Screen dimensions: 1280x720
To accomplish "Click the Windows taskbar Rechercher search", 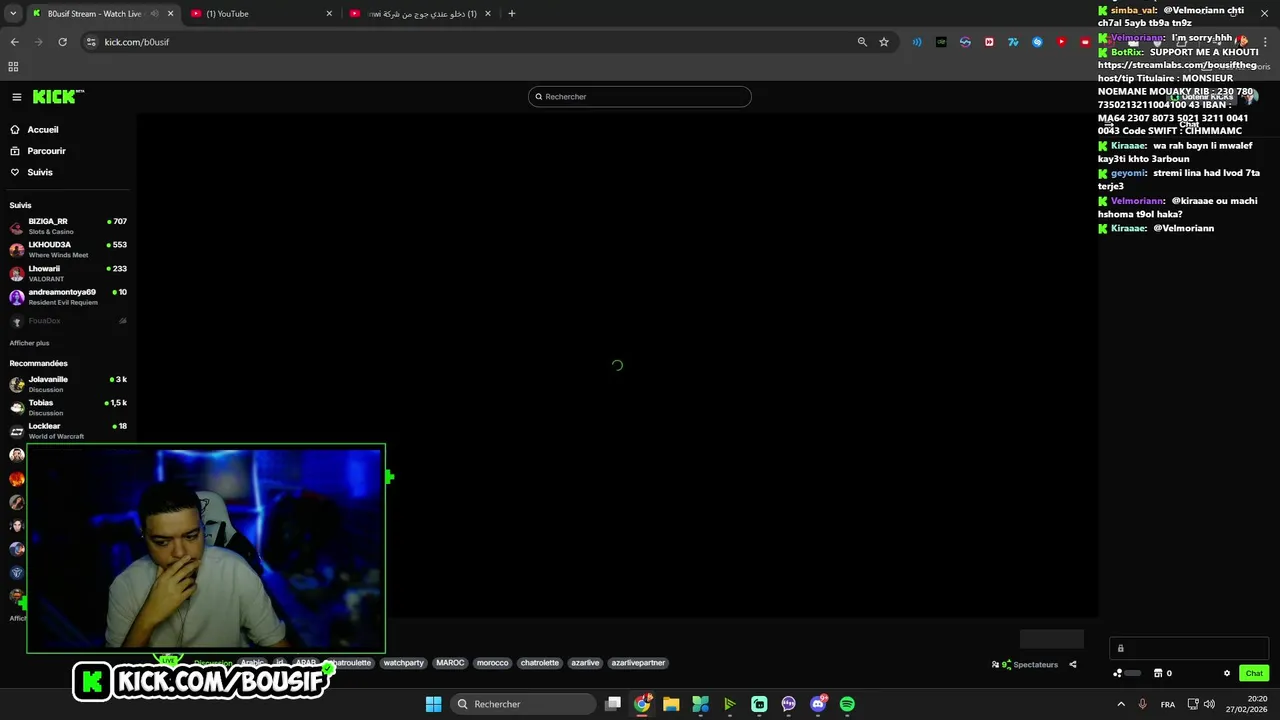I will pyautogui.click(x=523, y=704).
